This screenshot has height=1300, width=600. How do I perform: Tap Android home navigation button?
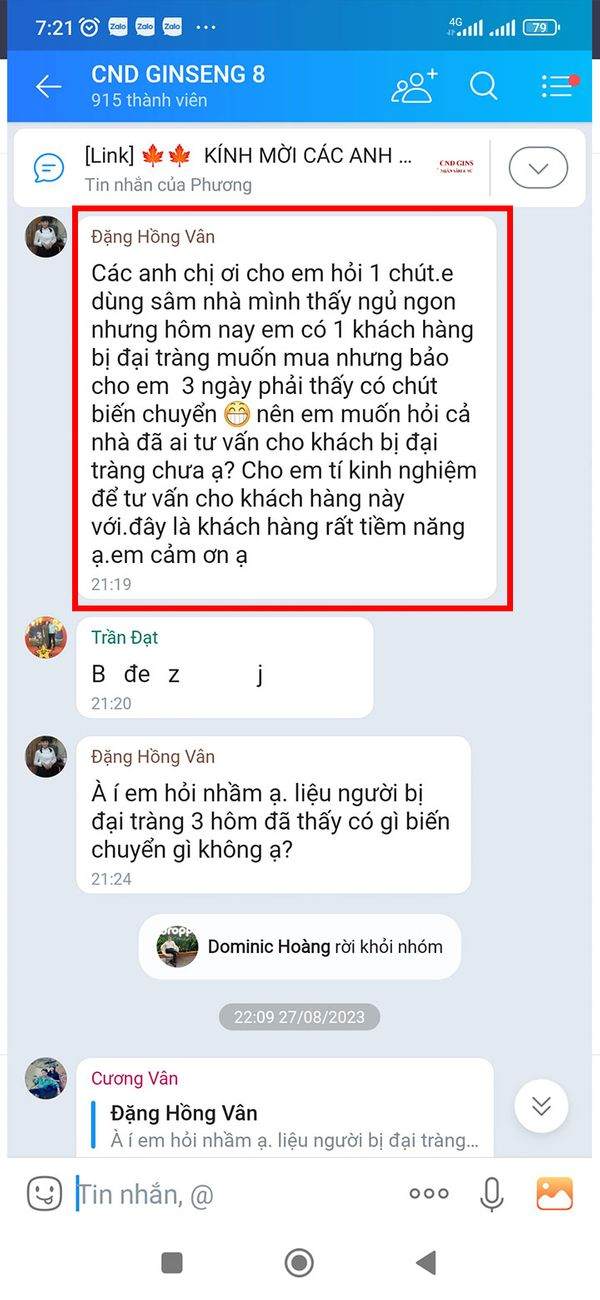point(299,1262)
